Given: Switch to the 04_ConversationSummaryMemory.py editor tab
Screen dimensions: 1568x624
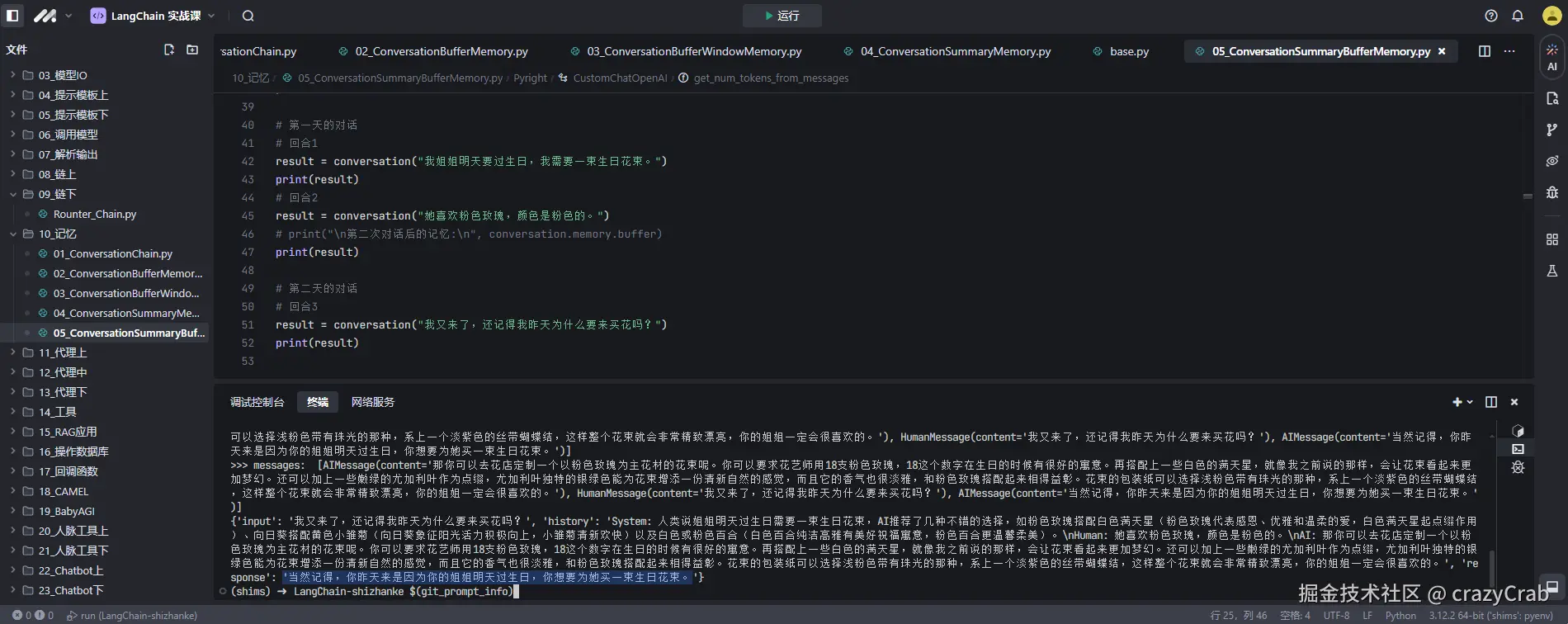Looking at the screenshot, I should [x=955, y=51].
